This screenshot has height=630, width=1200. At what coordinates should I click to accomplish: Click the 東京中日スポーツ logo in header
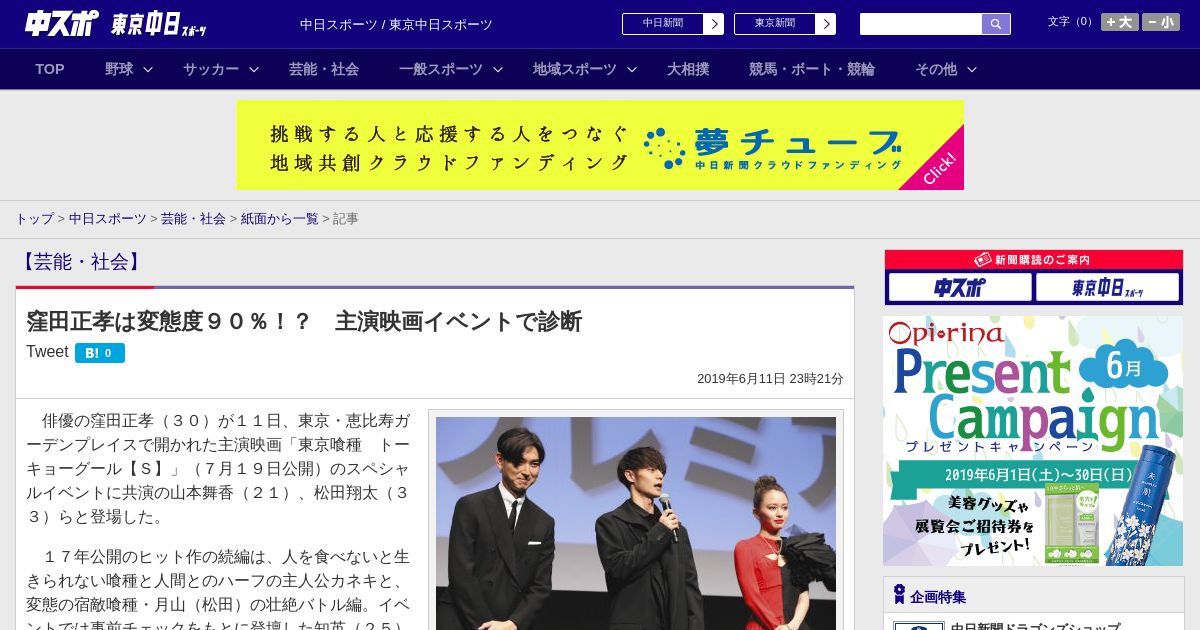[159, 24]
